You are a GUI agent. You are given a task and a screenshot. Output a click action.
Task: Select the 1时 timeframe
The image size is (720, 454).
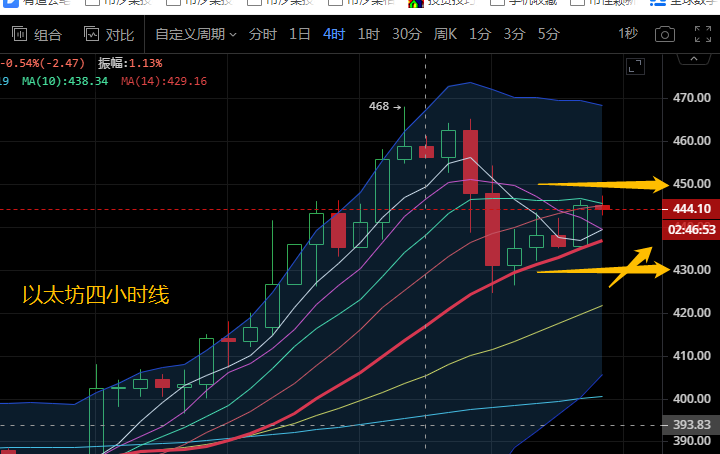[368, 35]
